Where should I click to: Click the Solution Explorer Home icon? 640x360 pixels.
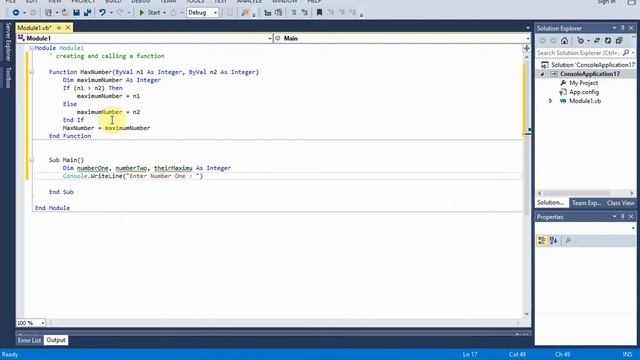click(x=564, y=41)
